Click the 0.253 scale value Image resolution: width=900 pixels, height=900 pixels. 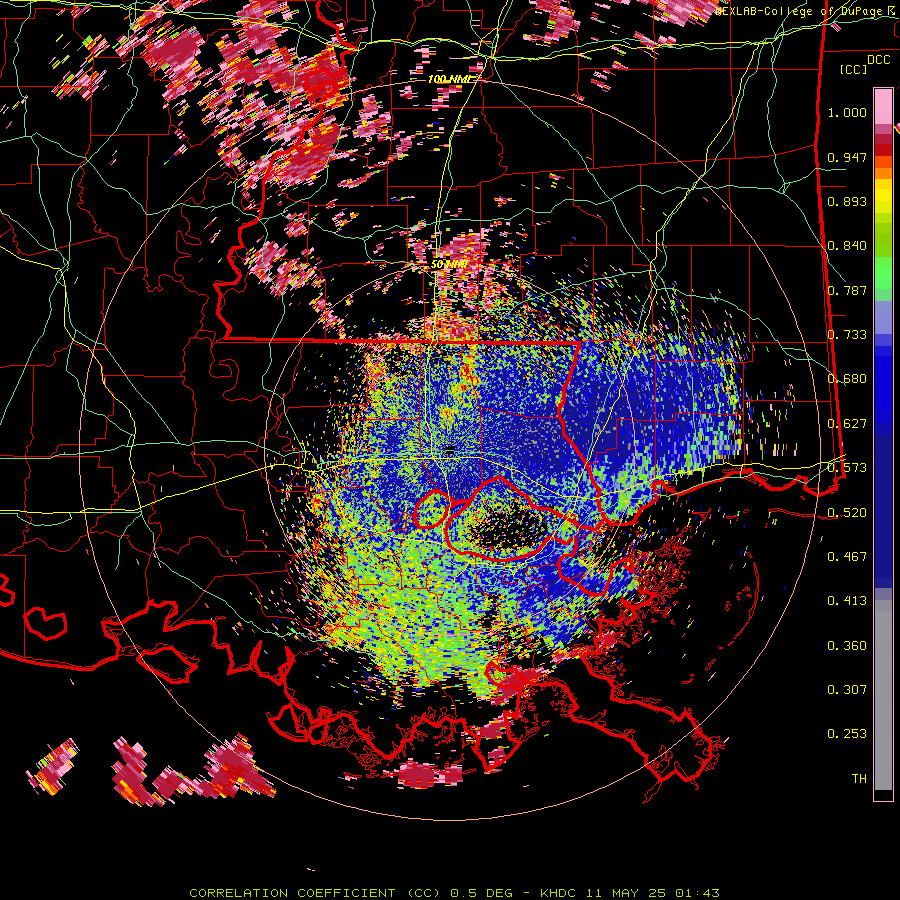click(847, 734)
